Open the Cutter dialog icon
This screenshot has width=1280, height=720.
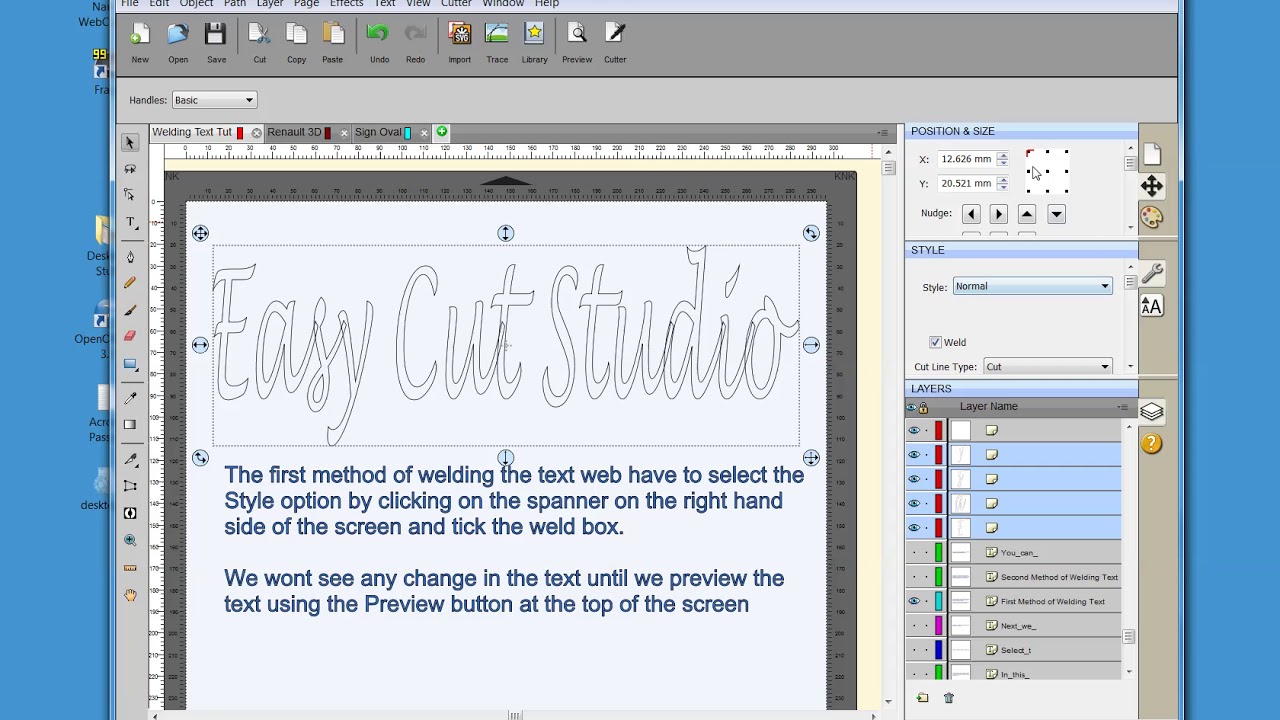tap(615, 43)
